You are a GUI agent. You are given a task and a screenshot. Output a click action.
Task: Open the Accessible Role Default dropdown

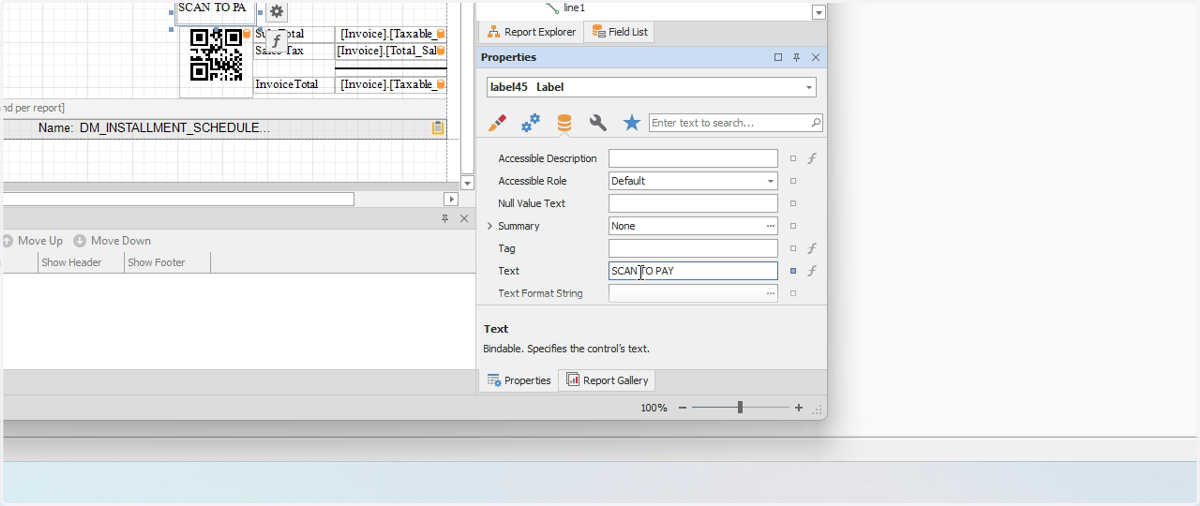(x=771, y=181)
